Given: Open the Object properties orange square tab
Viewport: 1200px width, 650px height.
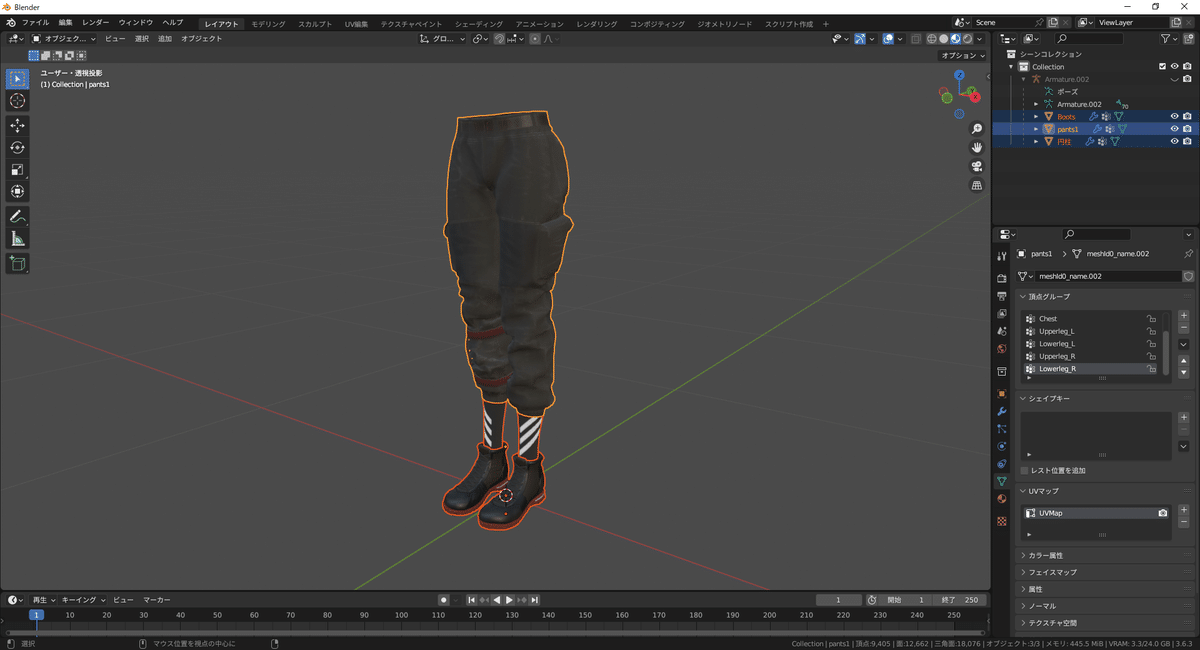Looking at the screenshot, I should [x=1002, y=393].
